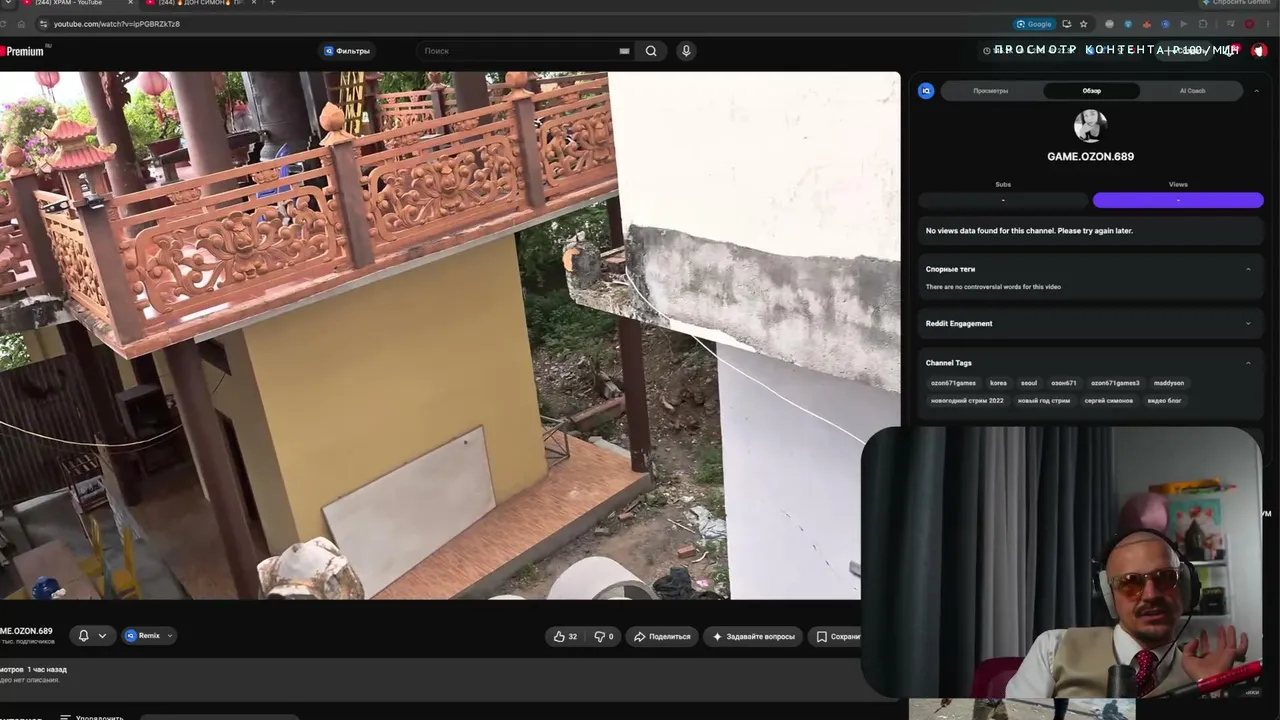Close the ХРАМ - YouTube browser tab
1280x720 pixels.
coord(129,3)
